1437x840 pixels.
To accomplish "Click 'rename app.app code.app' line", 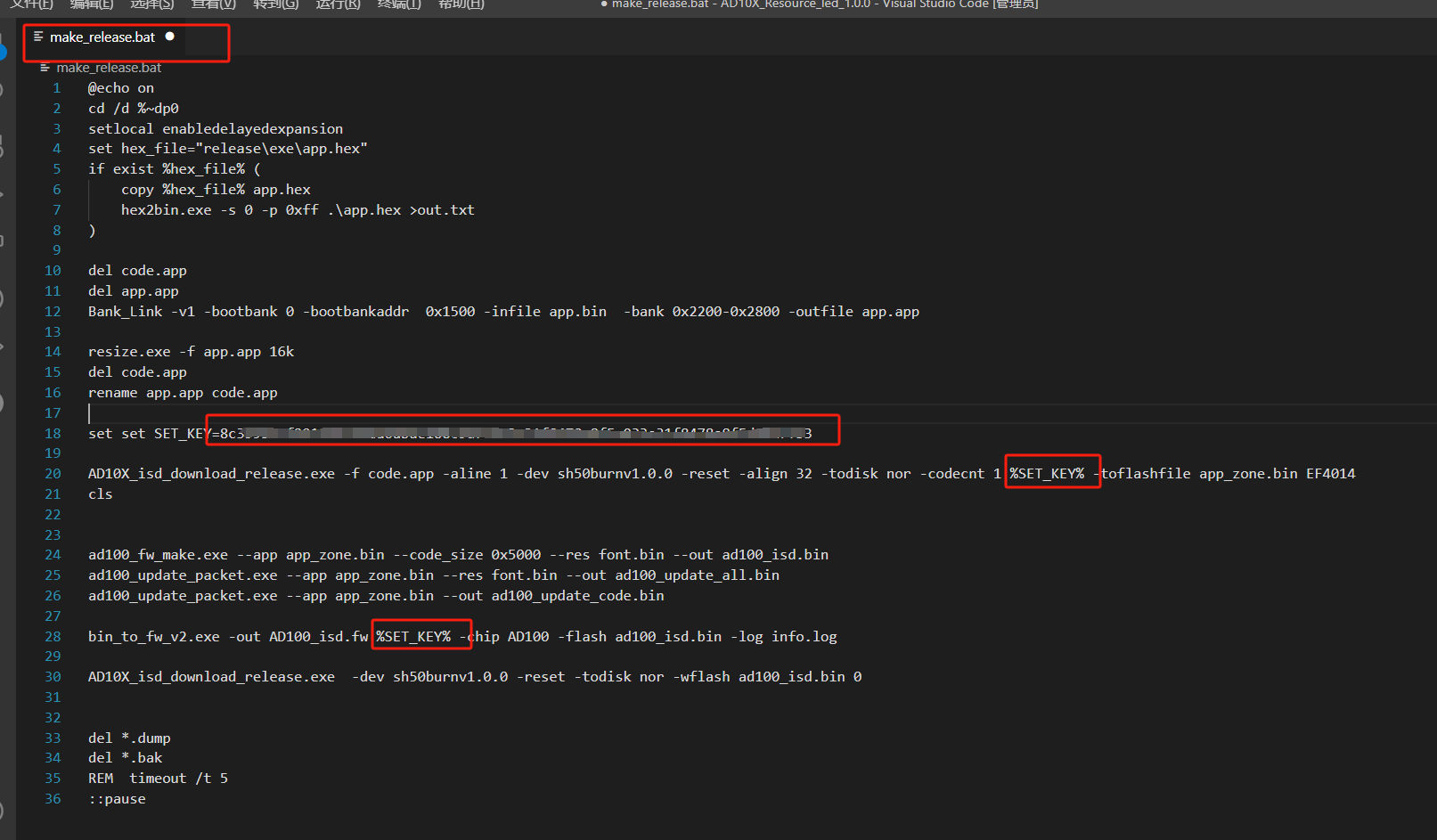I will coord(183,393).
